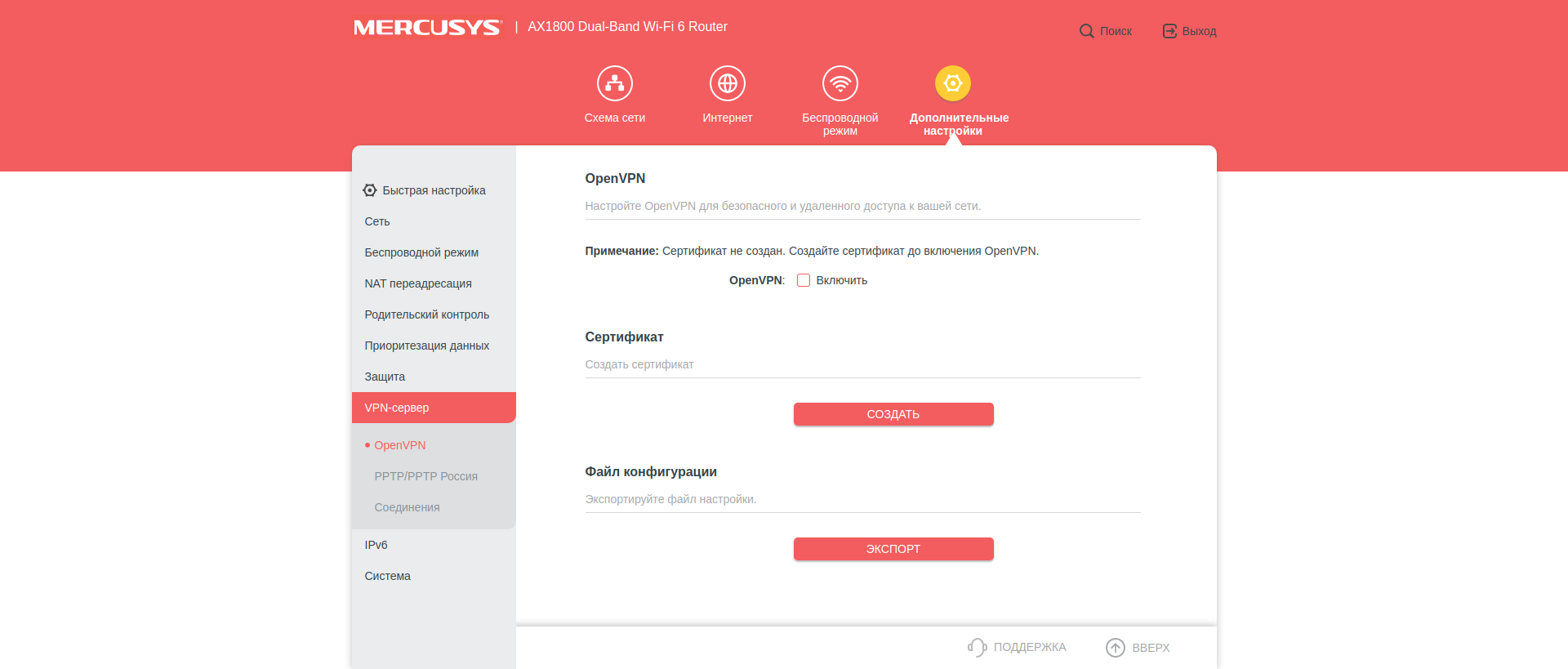Image resolution: width=1568 pixels, height=669 pixels.
Task: Expand the Система sidebar menu
Action: click(387, 576)
